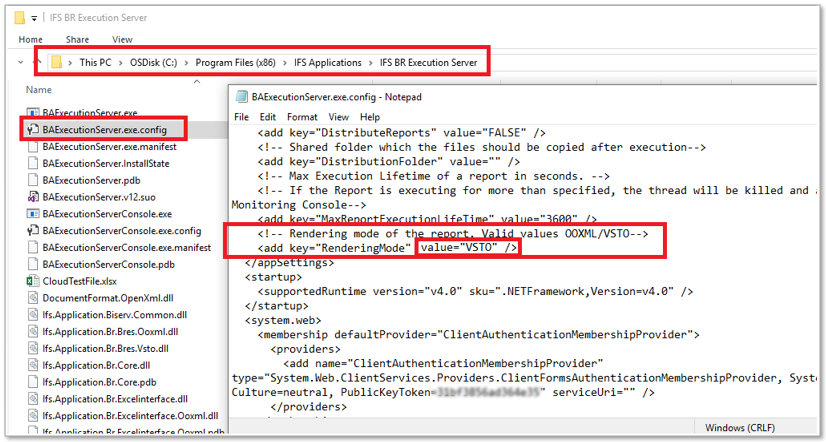Click the BAExecutionServerConsole.exe file icon

pos(32,213)
